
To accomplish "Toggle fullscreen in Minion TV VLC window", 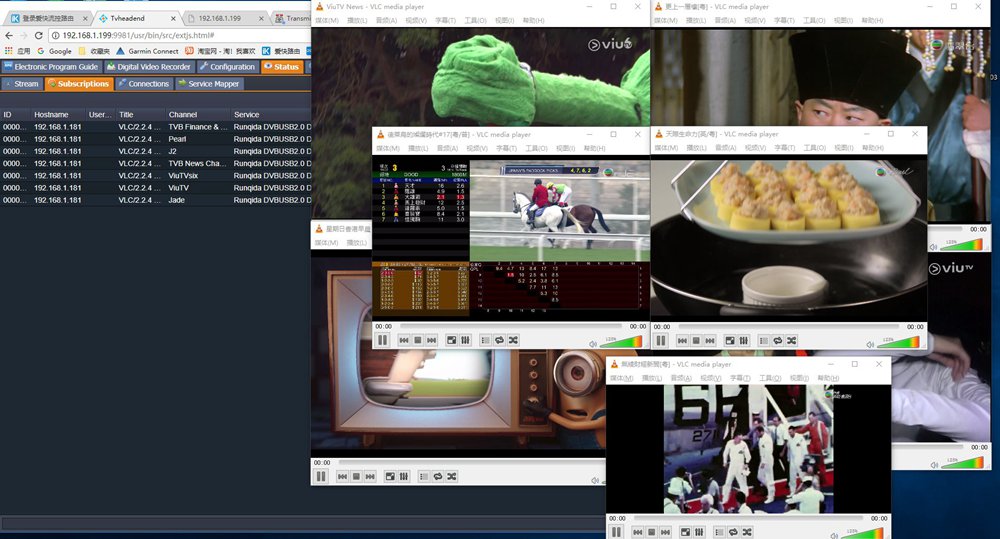I will (x=390, y=476).
